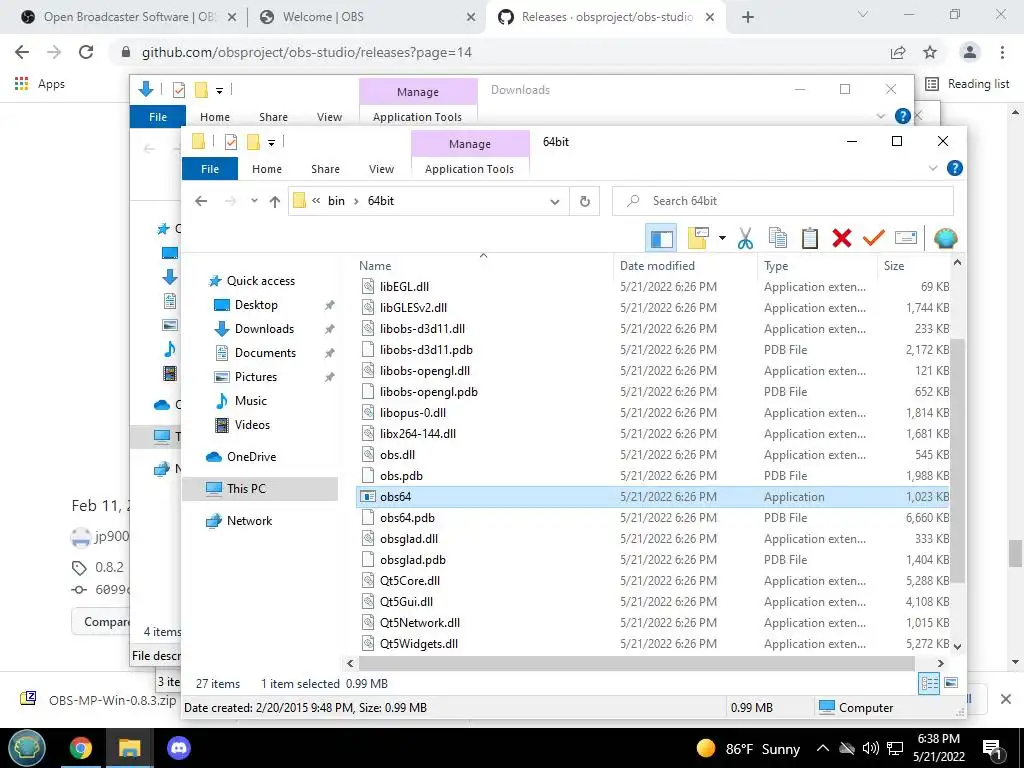Click Discord icon in taskbar
Image resolution: width=1024 pixels, height=768 pixels.
[x=178, y=748]
